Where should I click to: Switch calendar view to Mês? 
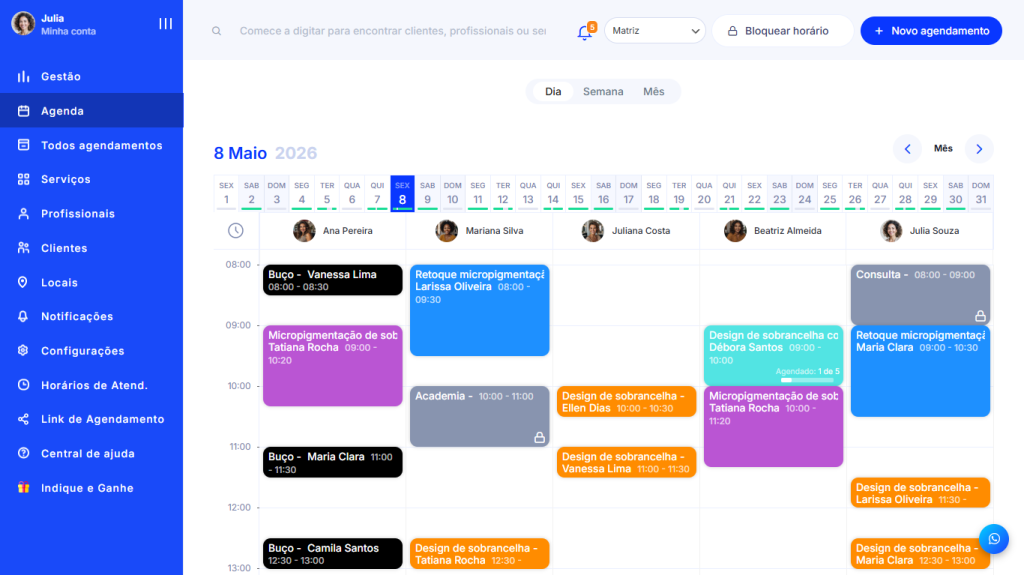coord(653,92)
